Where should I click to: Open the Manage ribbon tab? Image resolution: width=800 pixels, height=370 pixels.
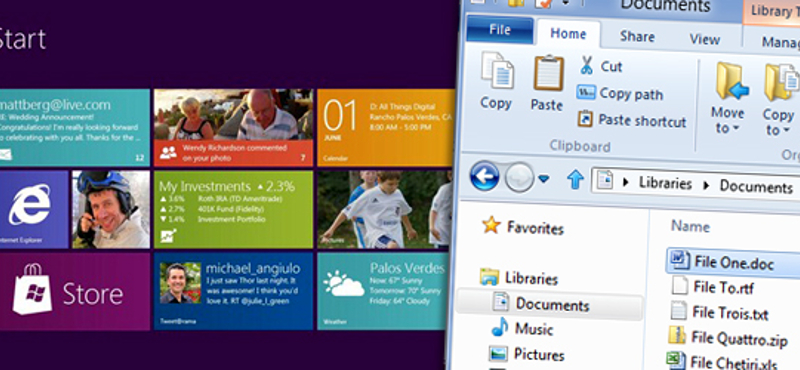pos(781,42)
